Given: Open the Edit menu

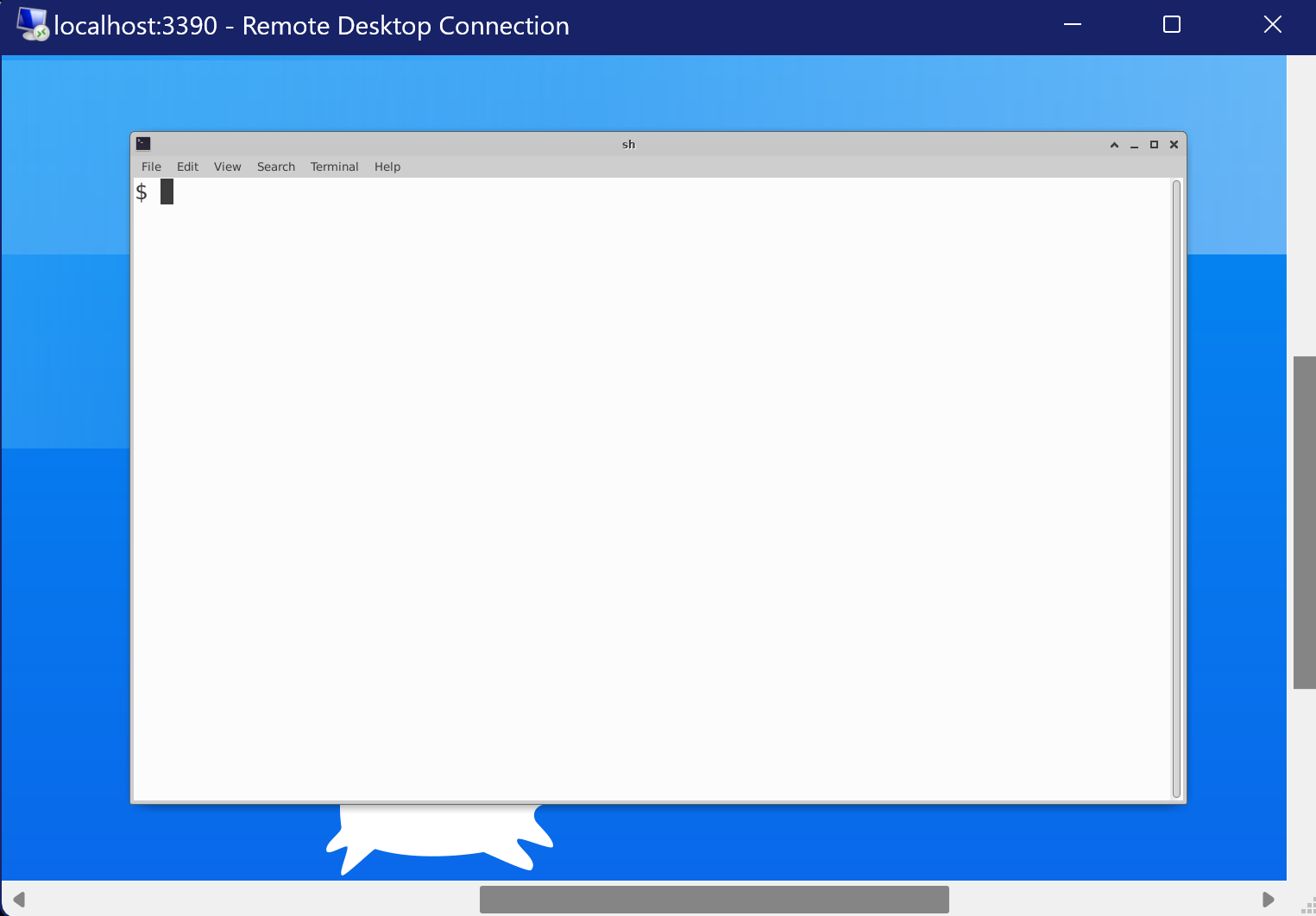Looking at the screenshot, I should click(x=187, y=166).
